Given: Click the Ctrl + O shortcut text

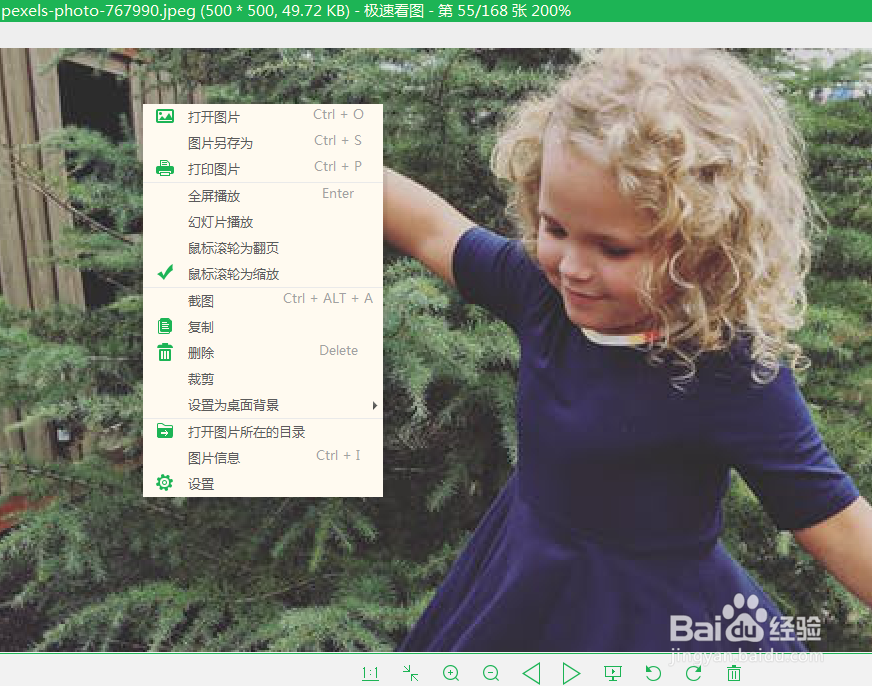Looking at the screenshot, I should point(338,115).
